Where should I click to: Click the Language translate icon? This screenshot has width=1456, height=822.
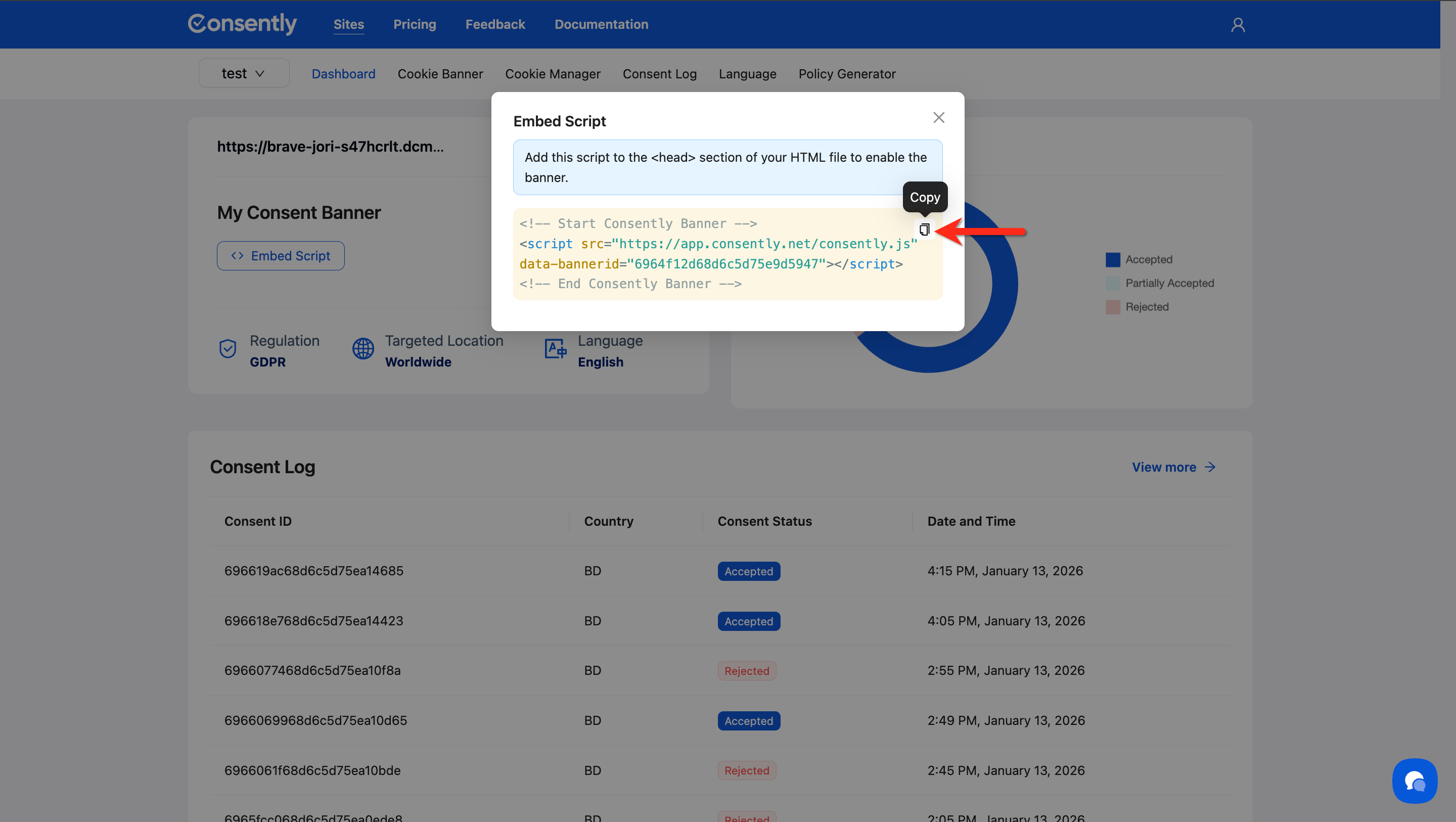click(555, 349)
